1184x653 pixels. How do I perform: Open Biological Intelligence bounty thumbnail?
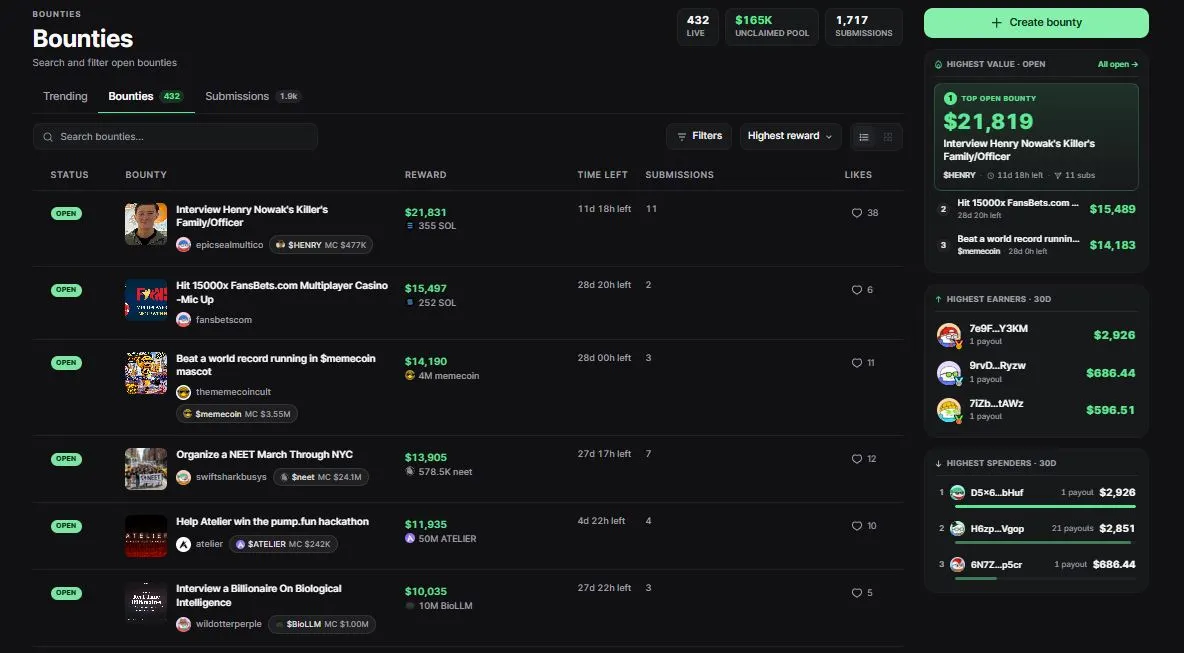(146, 603)
